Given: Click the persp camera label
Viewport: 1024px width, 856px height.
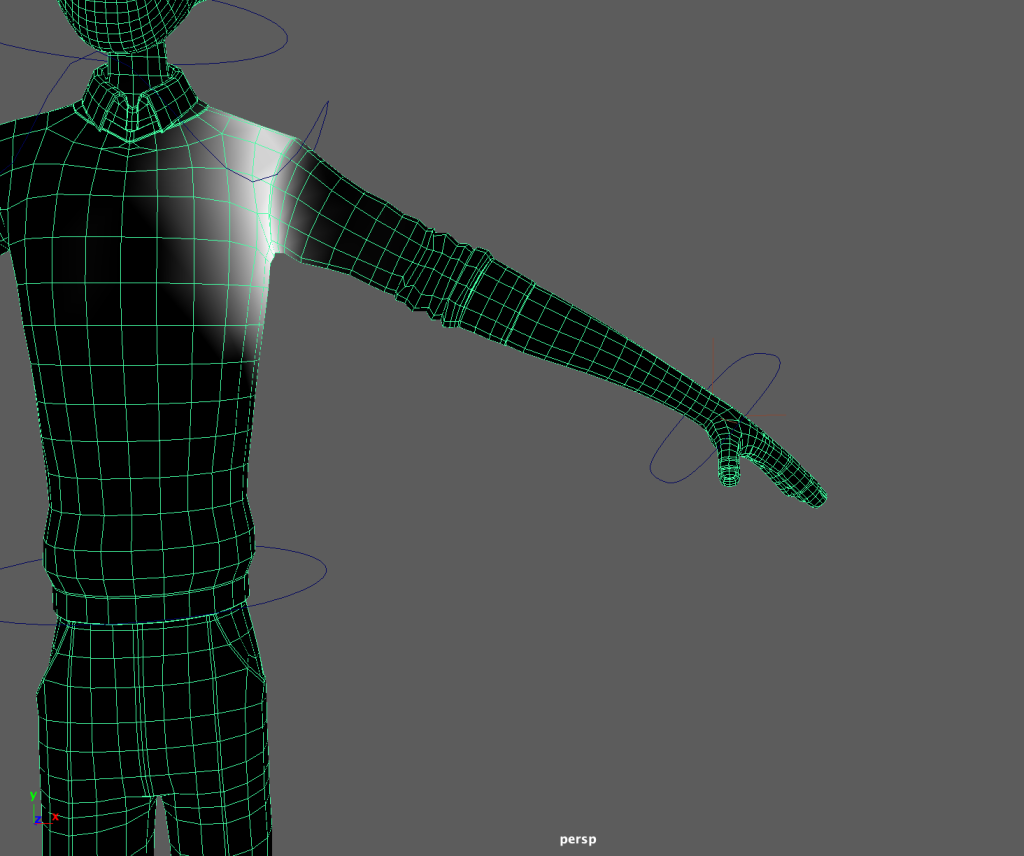Looking at the screenshot, I should coord(577,839).
